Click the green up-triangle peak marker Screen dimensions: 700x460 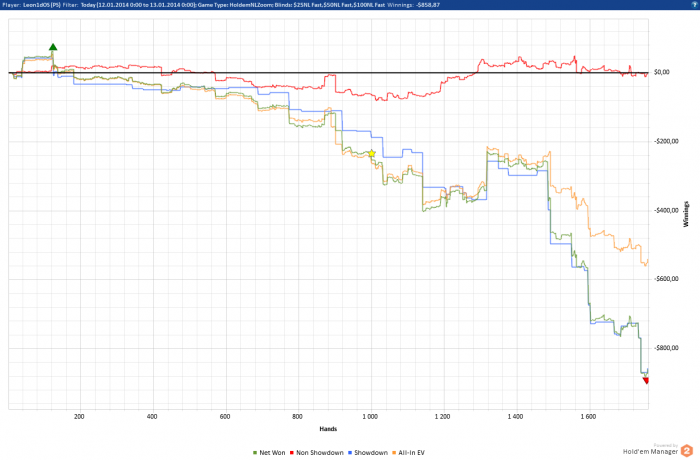pos(53,47)
